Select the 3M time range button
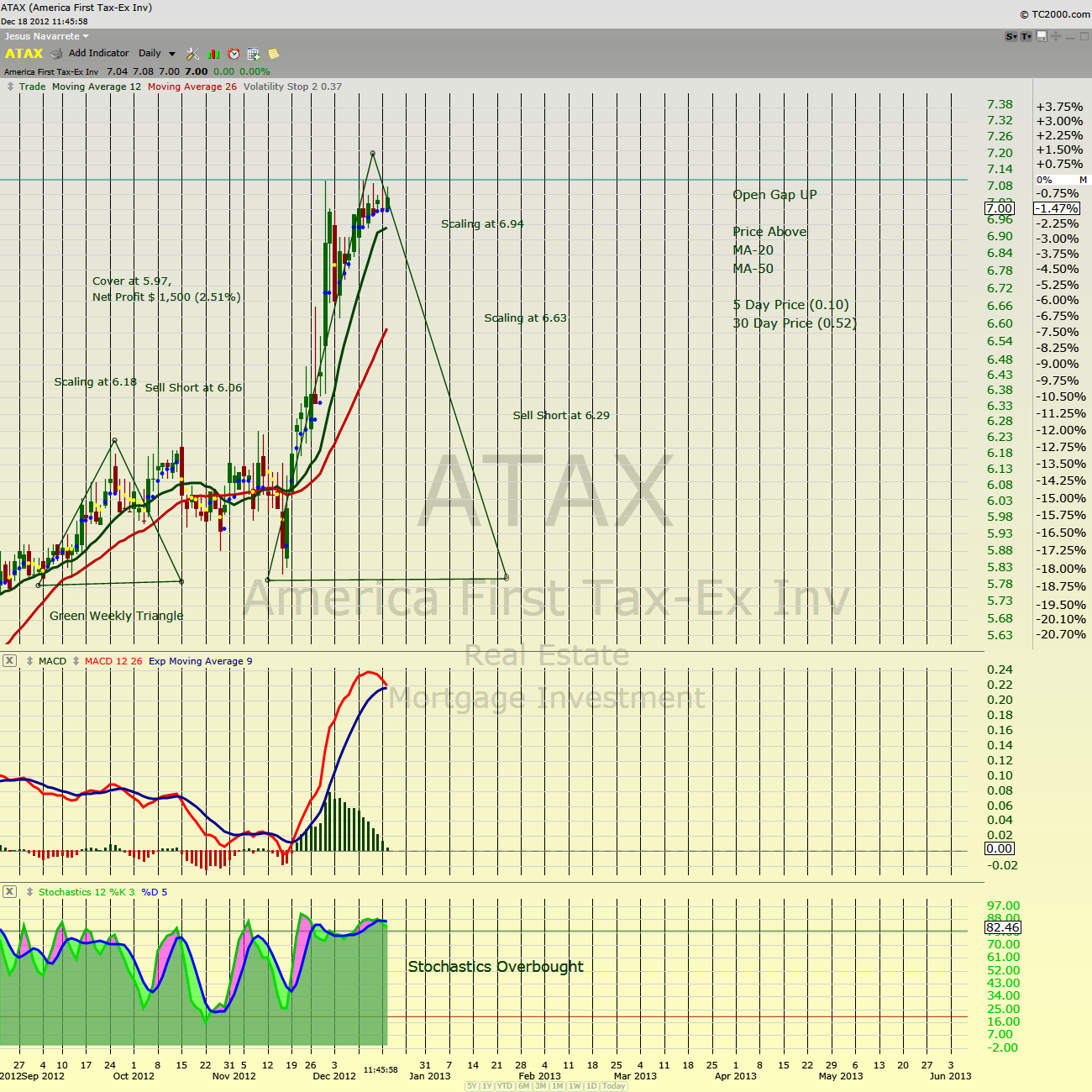1092x1092 pixels. click(540, 1086)
